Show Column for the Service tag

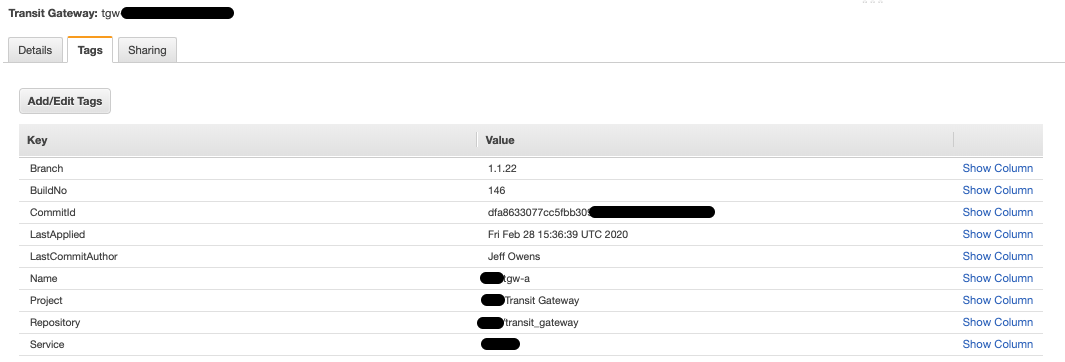(997, 344)
